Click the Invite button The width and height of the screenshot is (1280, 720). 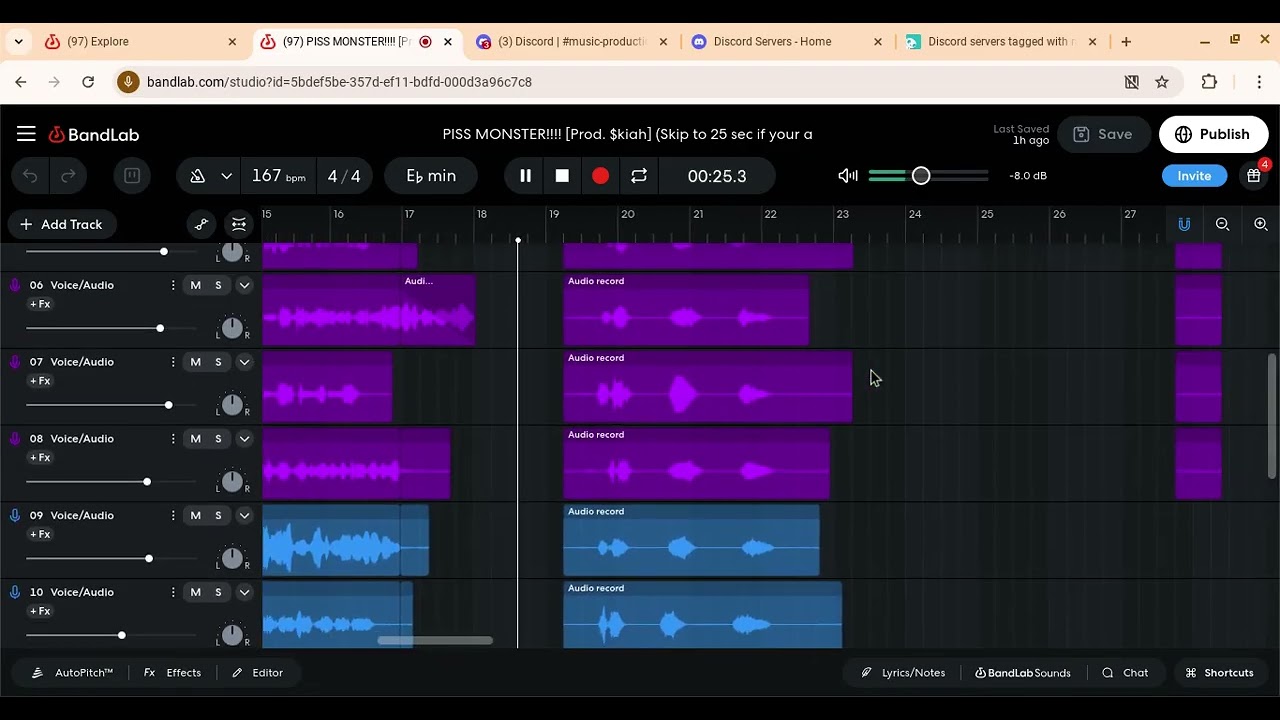(1194, 176)
